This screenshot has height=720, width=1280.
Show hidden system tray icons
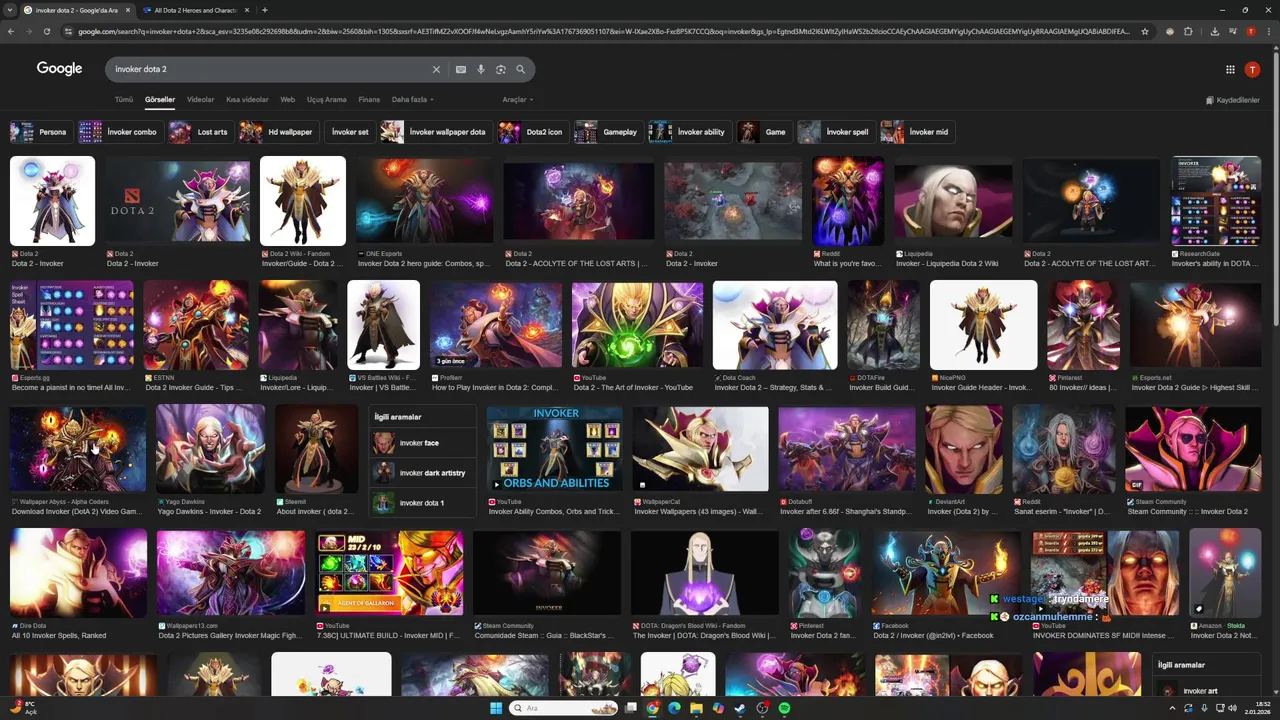tap(1172, 708)
